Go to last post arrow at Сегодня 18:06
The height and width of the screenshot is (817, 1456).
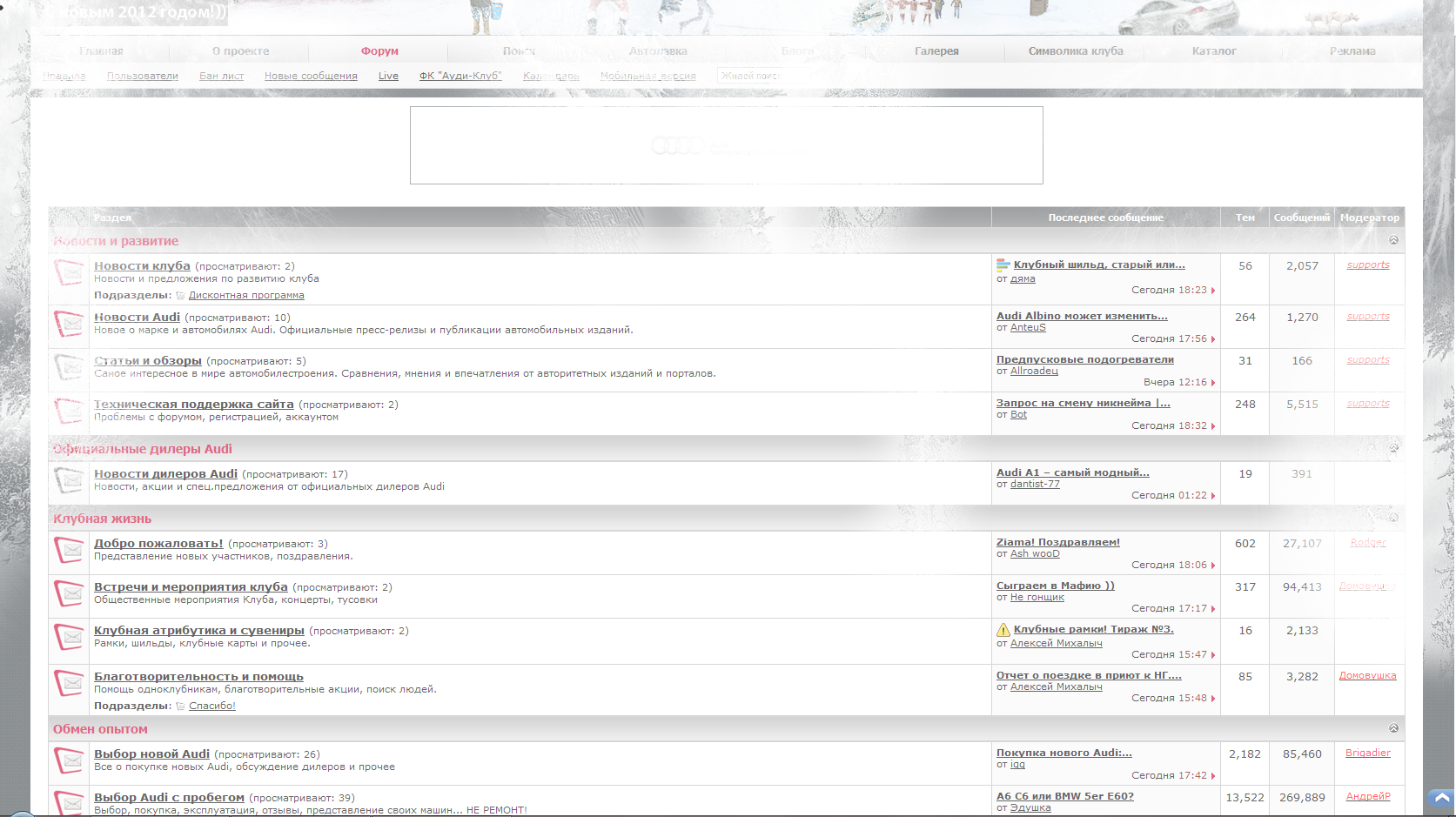[x=1213, y=566]
